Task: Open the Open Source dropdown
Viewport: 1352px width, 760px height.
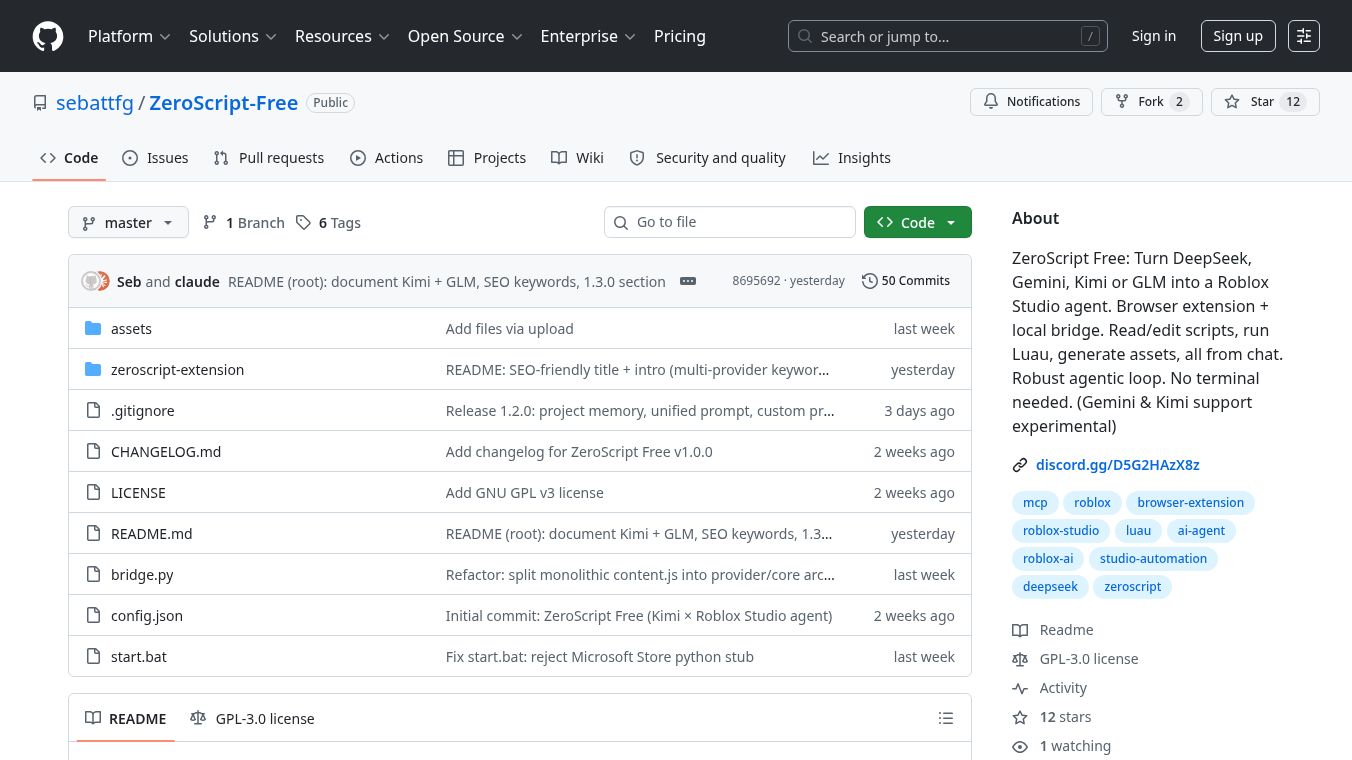Action: click(465, 36)
